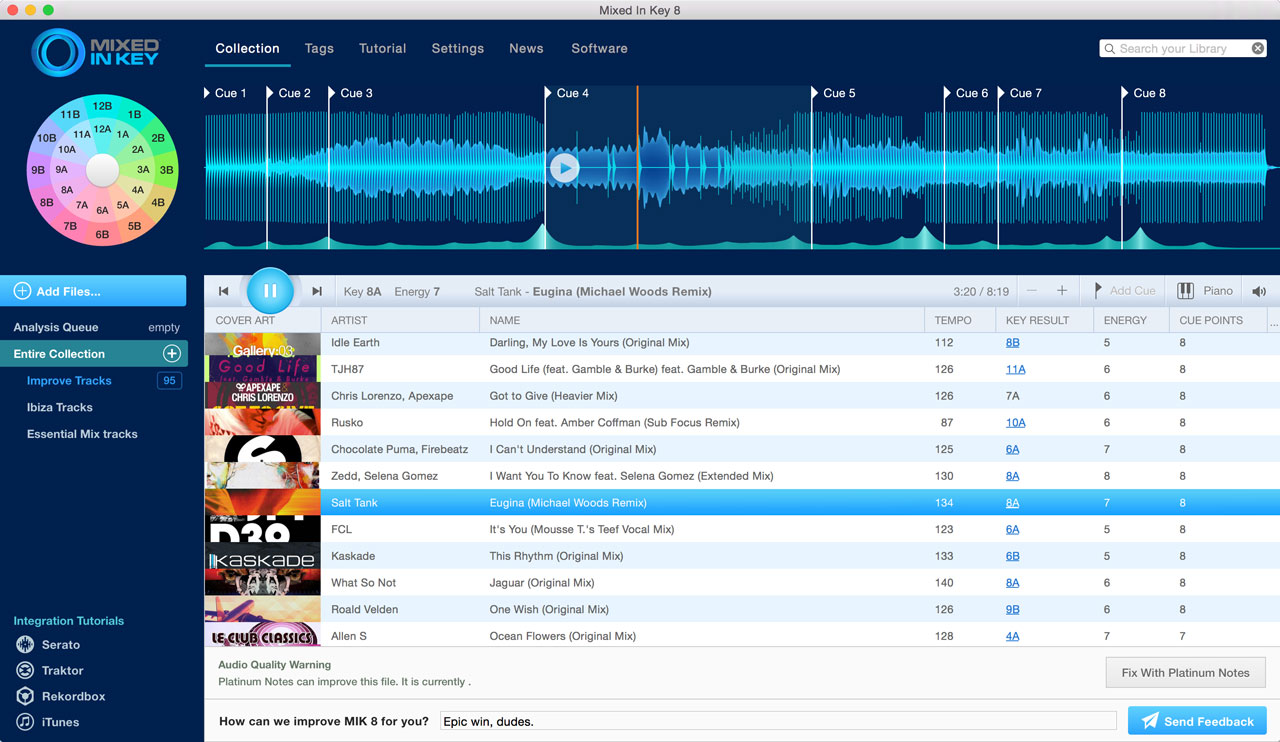Image resolution: width=1280 pixels, height=742 pixels.
Task: Open Rekordbox integration tutorial
Action: point(60,696)
